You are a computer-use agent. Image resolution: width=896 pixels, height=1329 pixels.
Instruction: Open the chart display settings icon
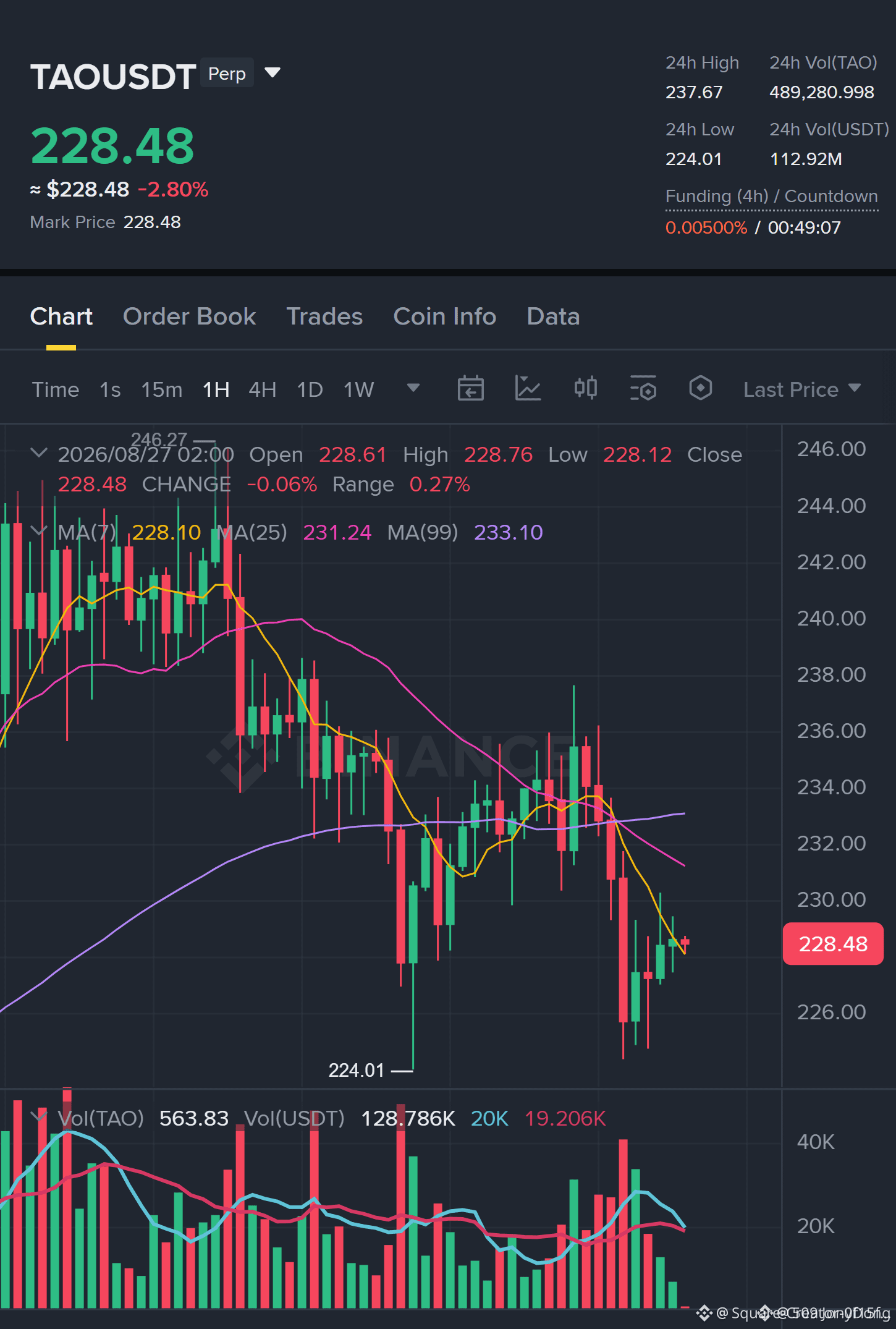tap(643, 389)
